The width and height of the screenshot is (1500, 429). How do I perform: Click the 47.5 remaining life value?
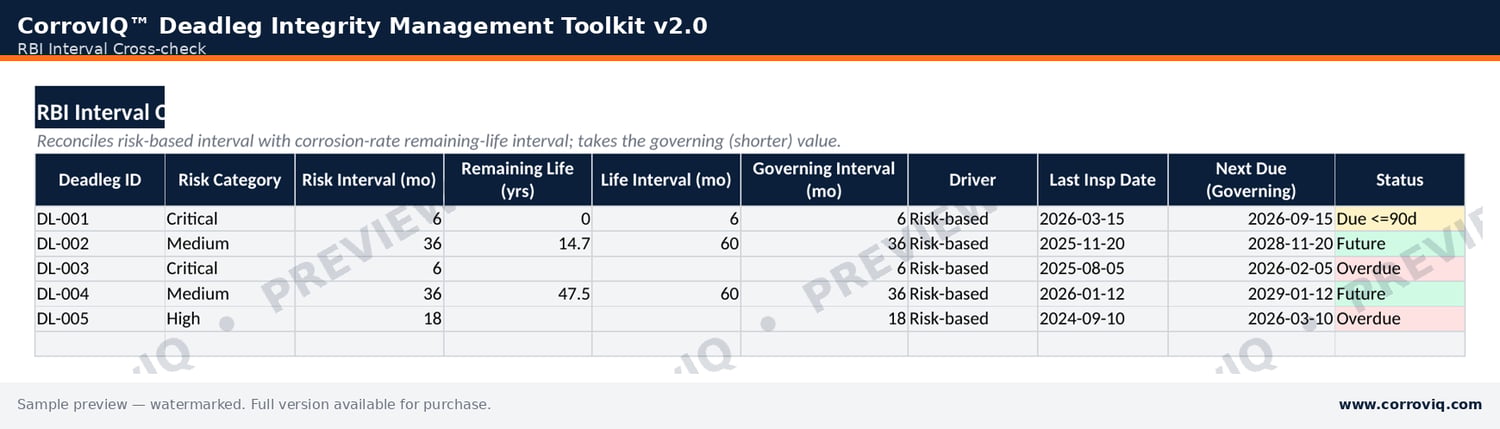point(518,294)
